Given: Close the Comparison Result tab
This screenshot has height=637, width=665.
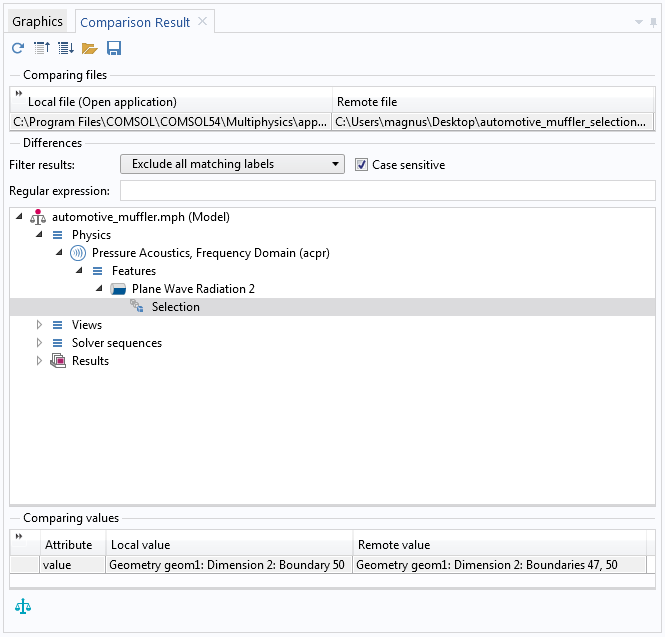Looking at the screenshot, I should point(203,21).
